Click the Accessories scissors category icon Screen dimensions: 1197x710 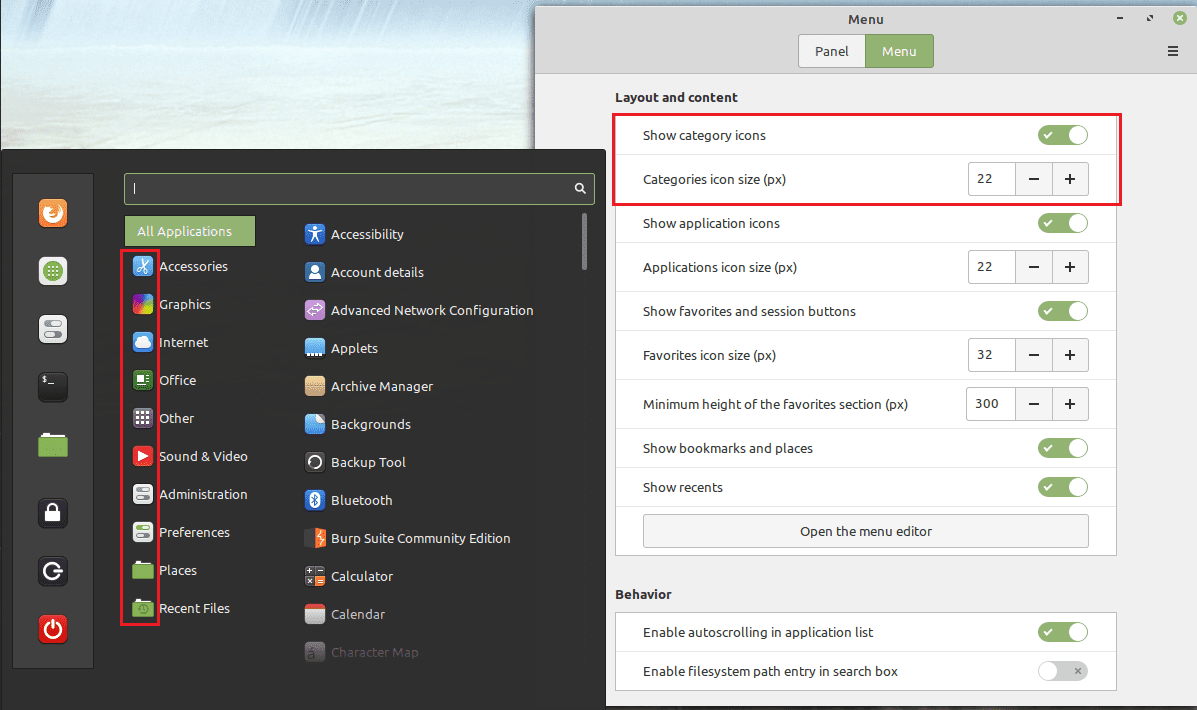(143, 266)
